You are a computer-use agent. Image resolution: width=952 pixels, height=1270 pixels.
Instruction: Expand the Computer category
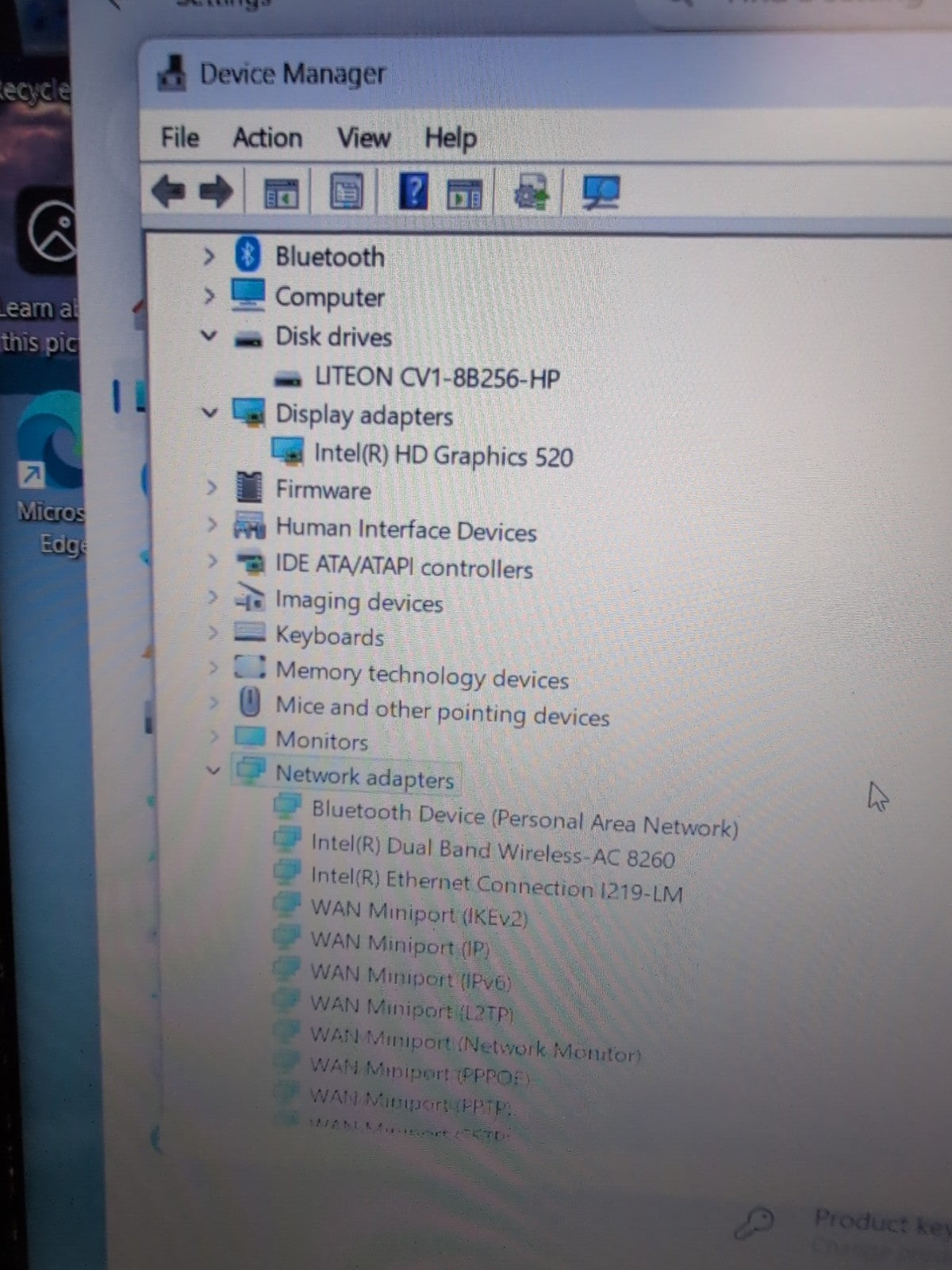[x=209, y=296]
